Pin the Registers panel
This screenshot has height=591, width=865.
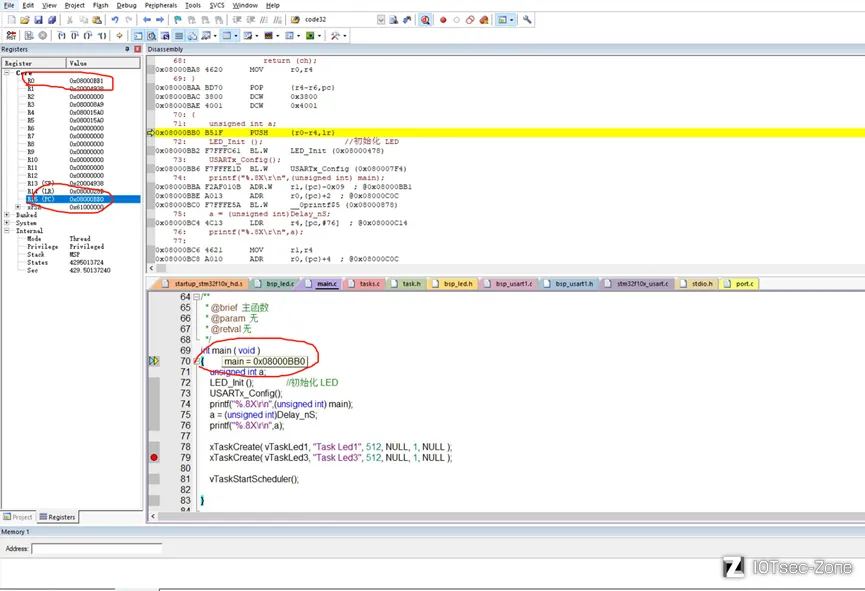point(127,49)
